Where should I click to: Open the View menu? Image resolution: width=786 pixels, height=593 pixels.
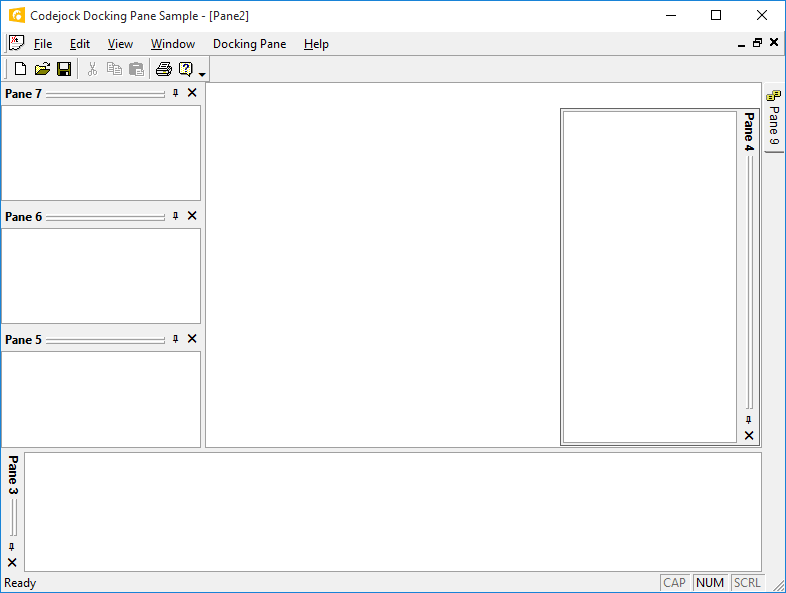point(120,44)
